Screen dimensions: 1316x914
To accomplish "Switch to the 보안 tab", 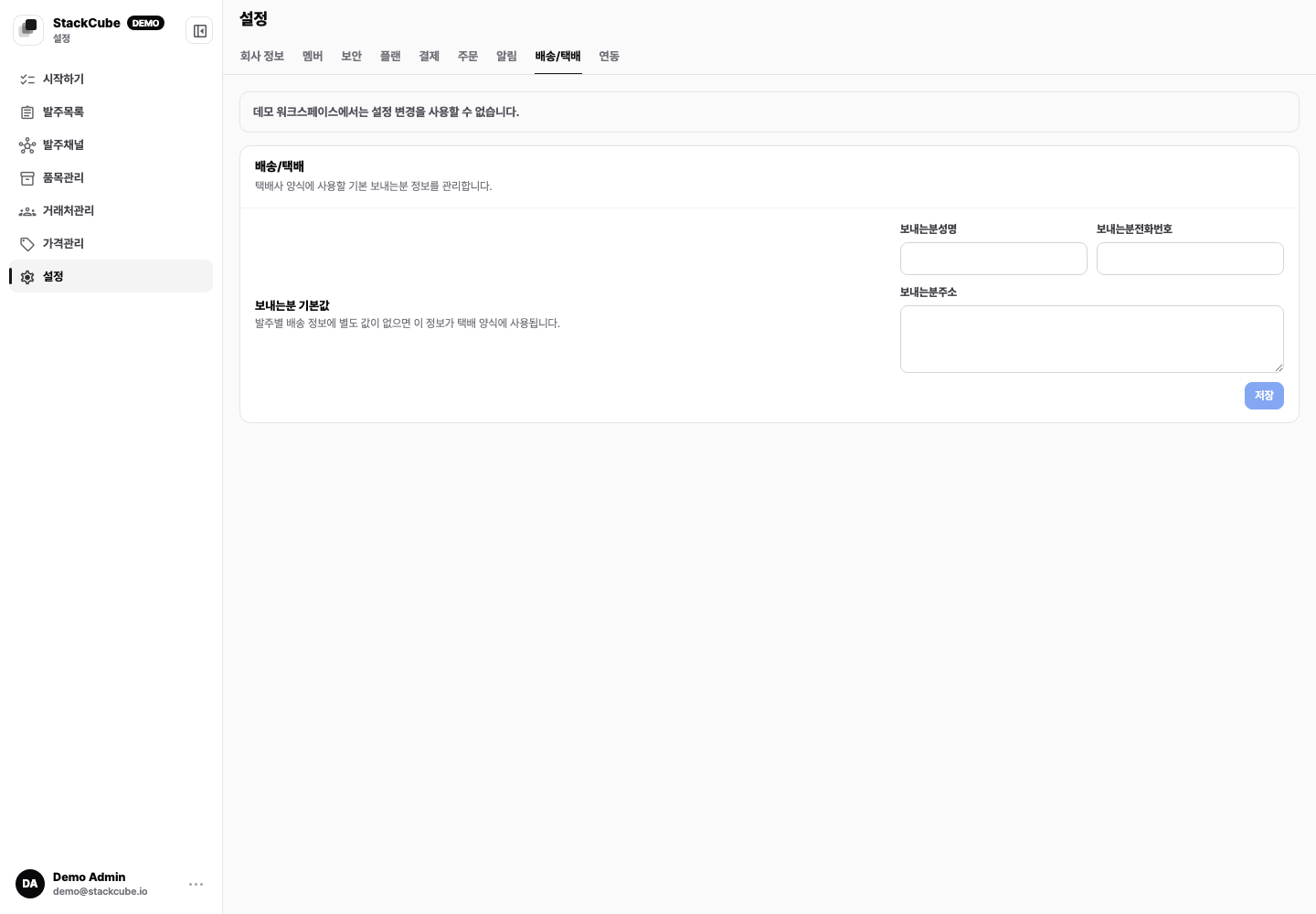I will [x=352, y=56].
